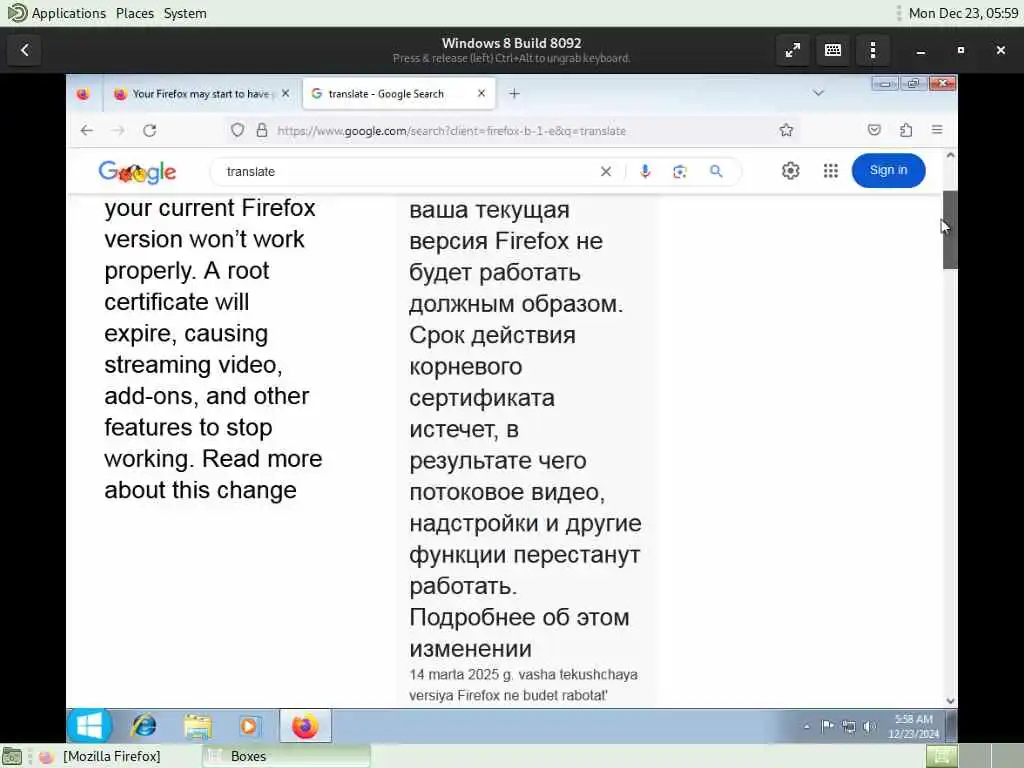Close the 'Your Firefox may start' tab

285,93
